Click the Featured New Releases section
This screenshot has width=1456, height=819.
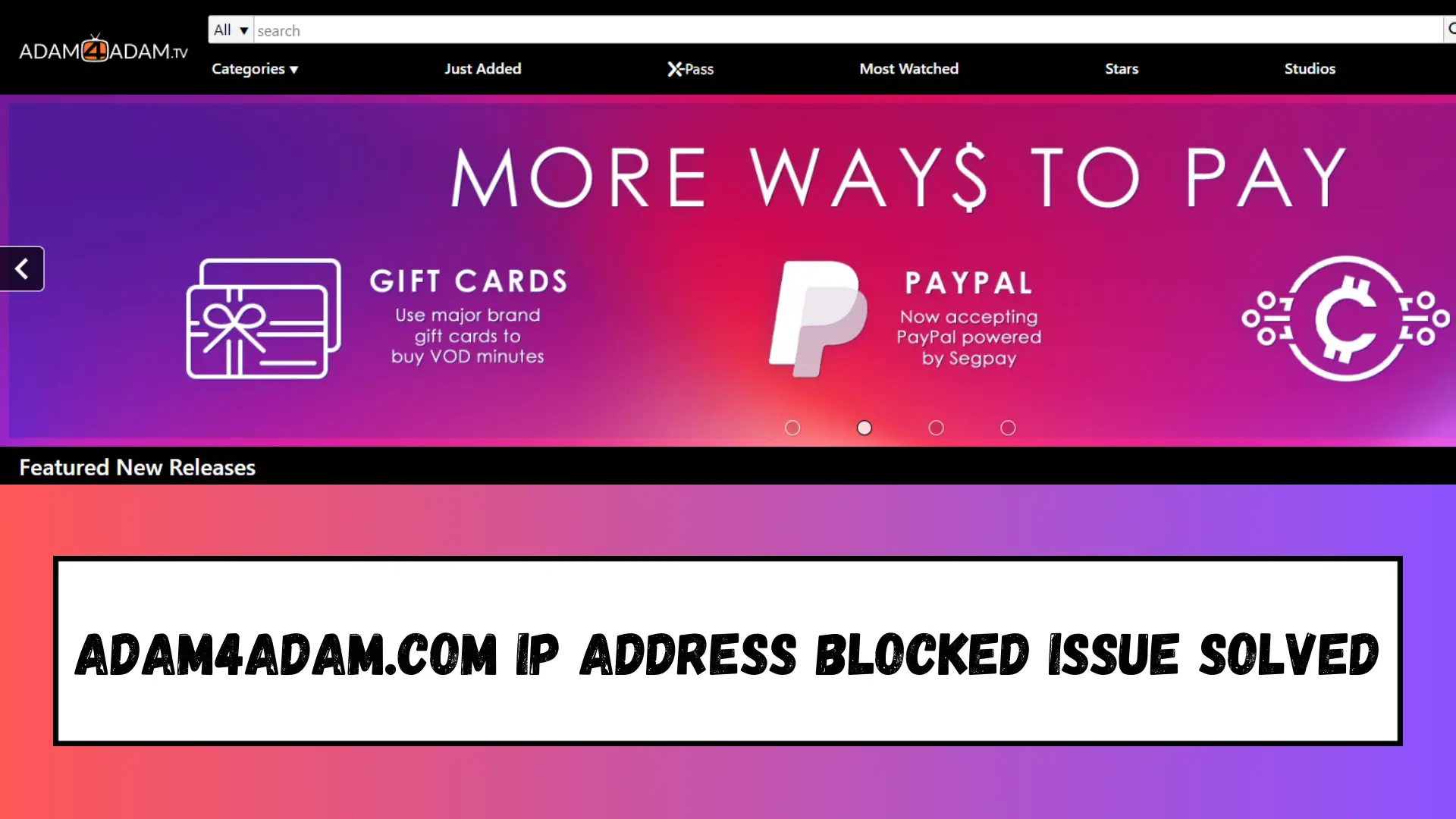point(136,467)
